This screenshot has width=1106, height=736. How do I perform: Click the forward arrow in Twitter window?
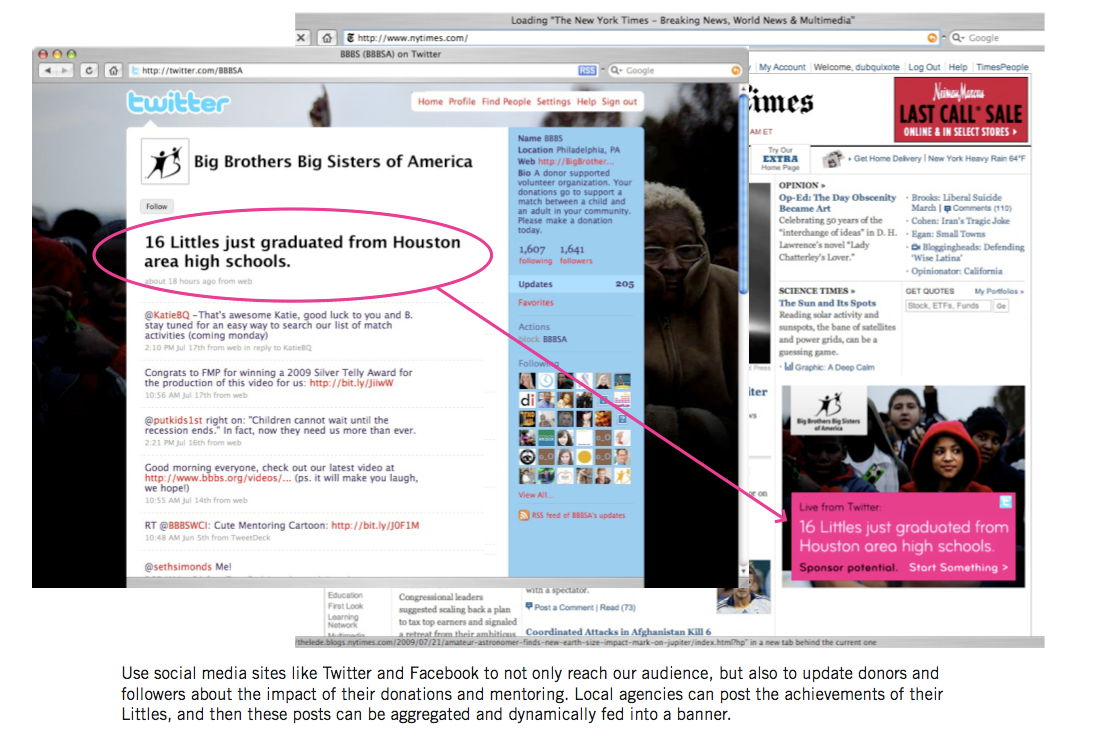[63, 71]
